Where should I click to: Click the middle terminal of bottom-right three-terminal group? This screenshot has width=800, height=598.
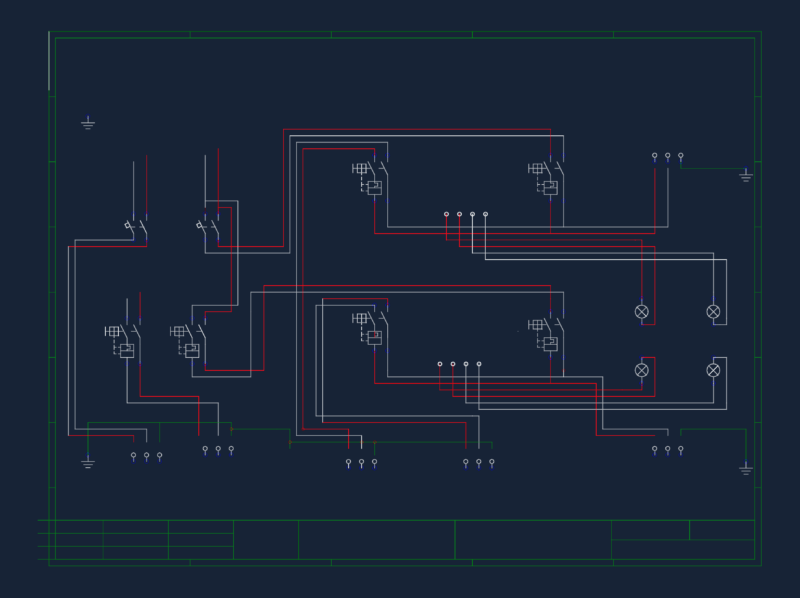[668, 451]
